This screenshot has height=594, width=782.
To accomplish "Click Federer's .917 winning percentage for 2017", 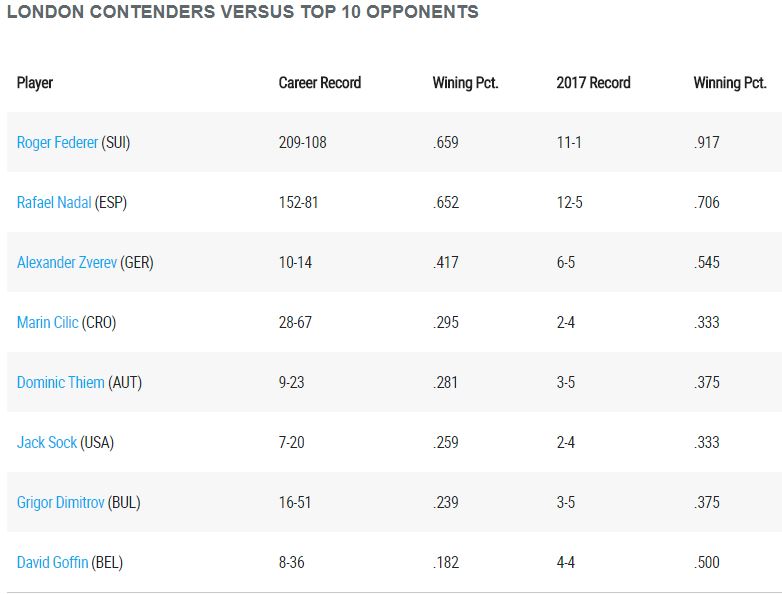I will (706, 143).
